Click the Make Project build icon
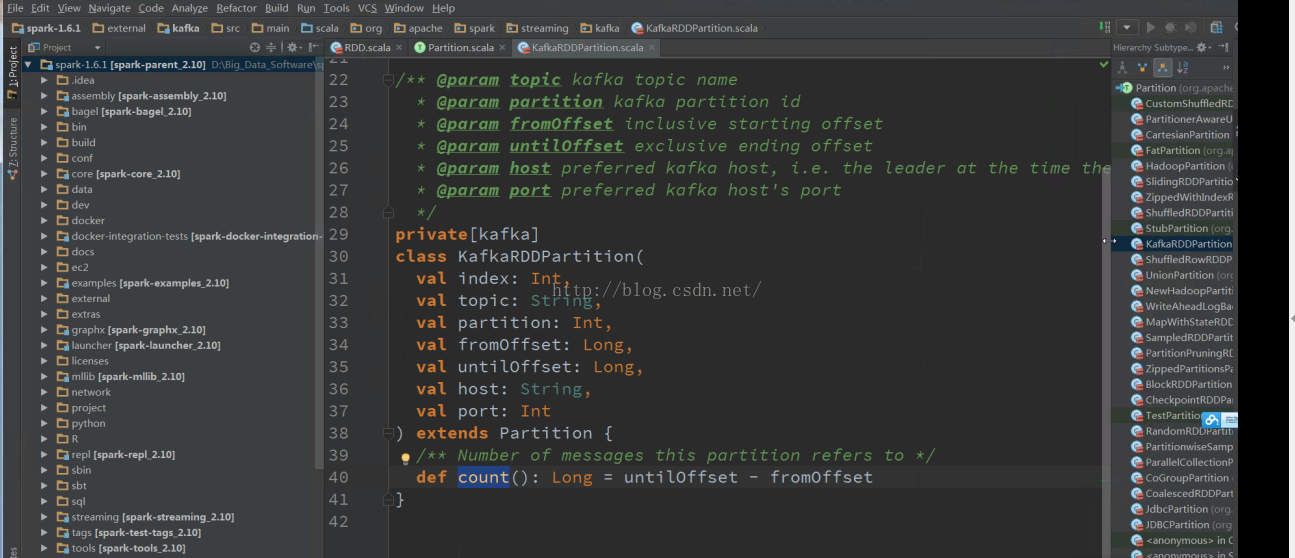 pyautogui.click(x=1104, y=27)
